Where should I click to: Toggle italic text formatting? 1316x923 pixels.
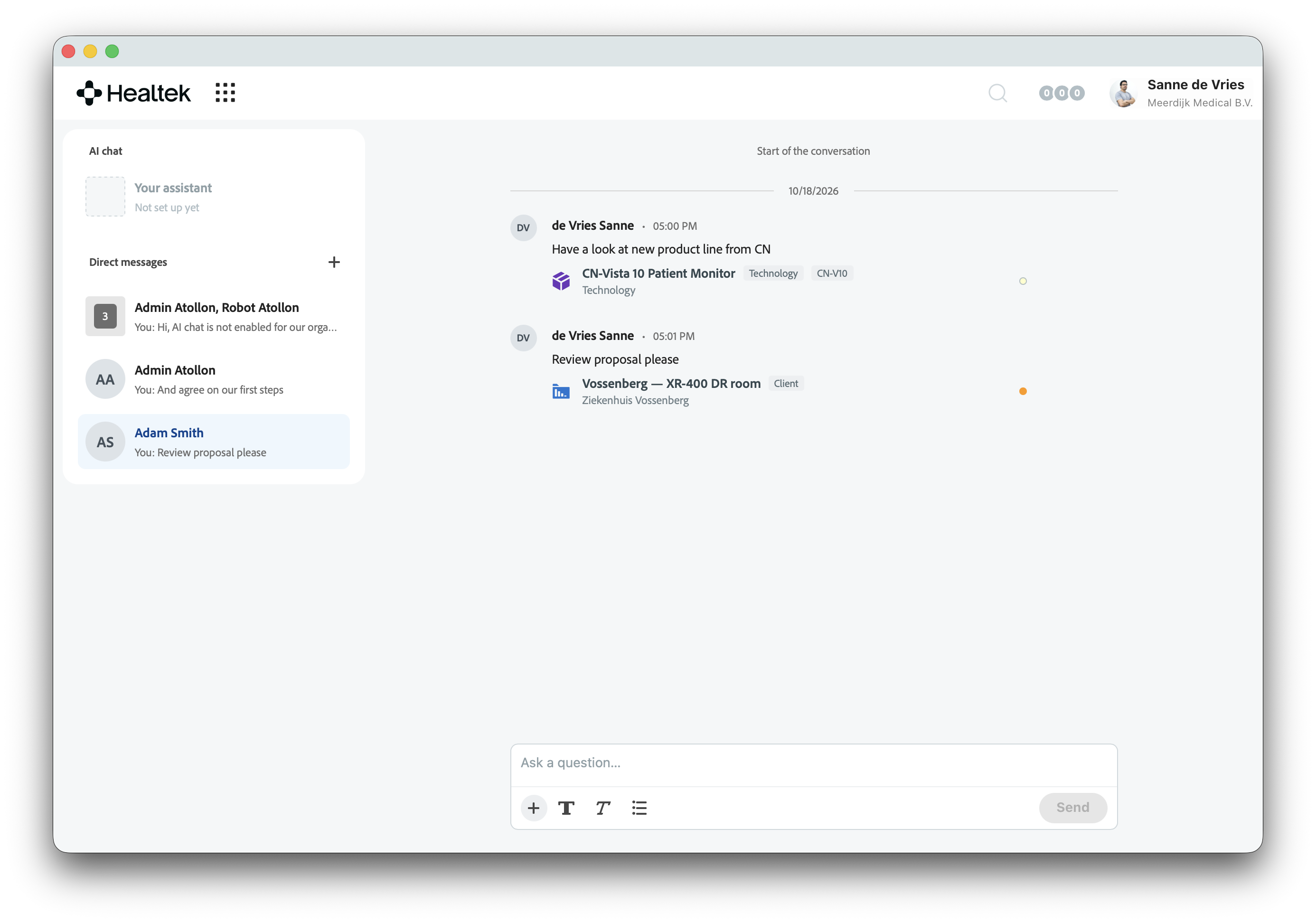click(x=602, y=808)
